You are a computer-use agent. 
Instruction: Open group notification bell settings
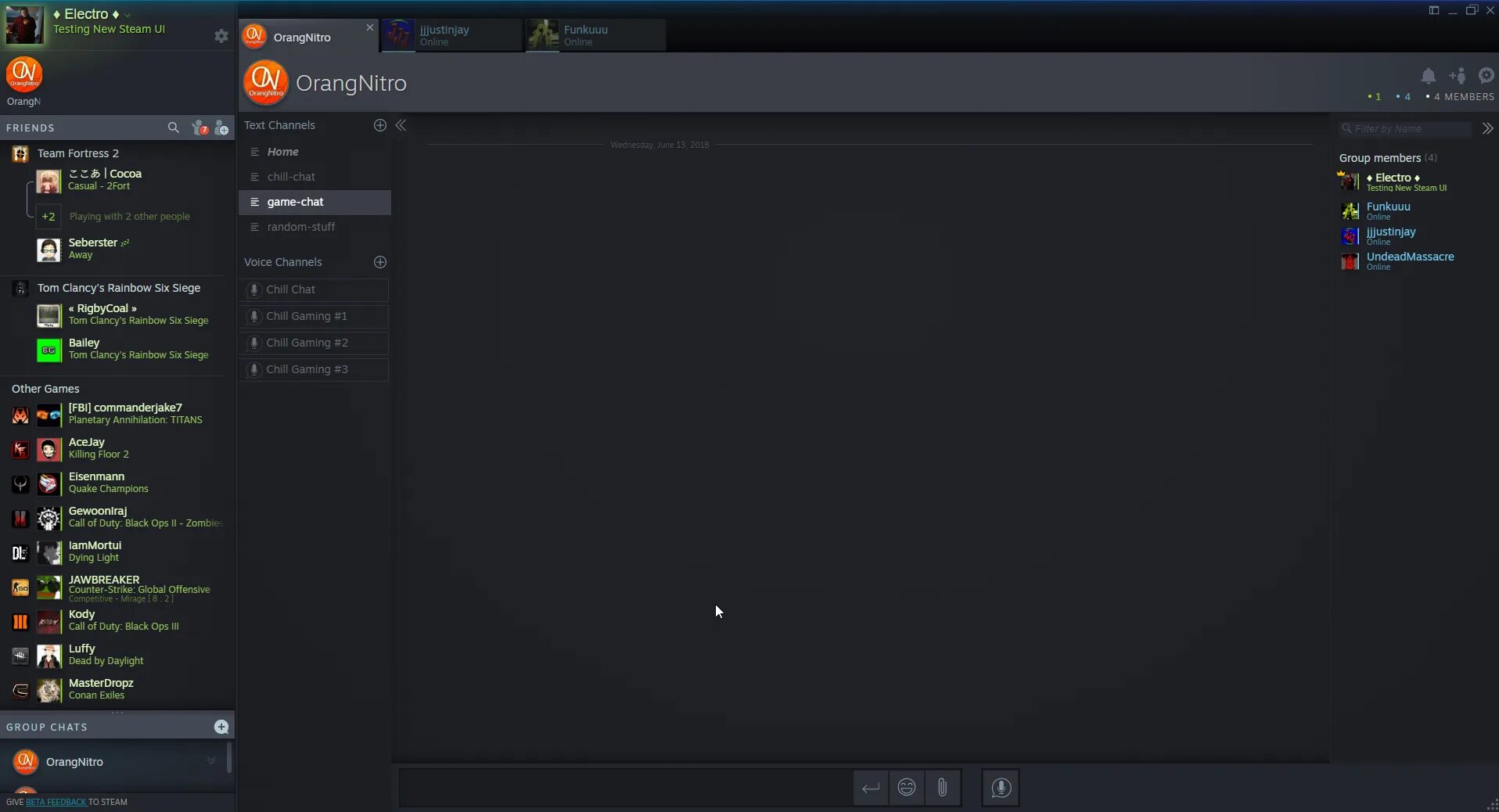pos(1429,76)
